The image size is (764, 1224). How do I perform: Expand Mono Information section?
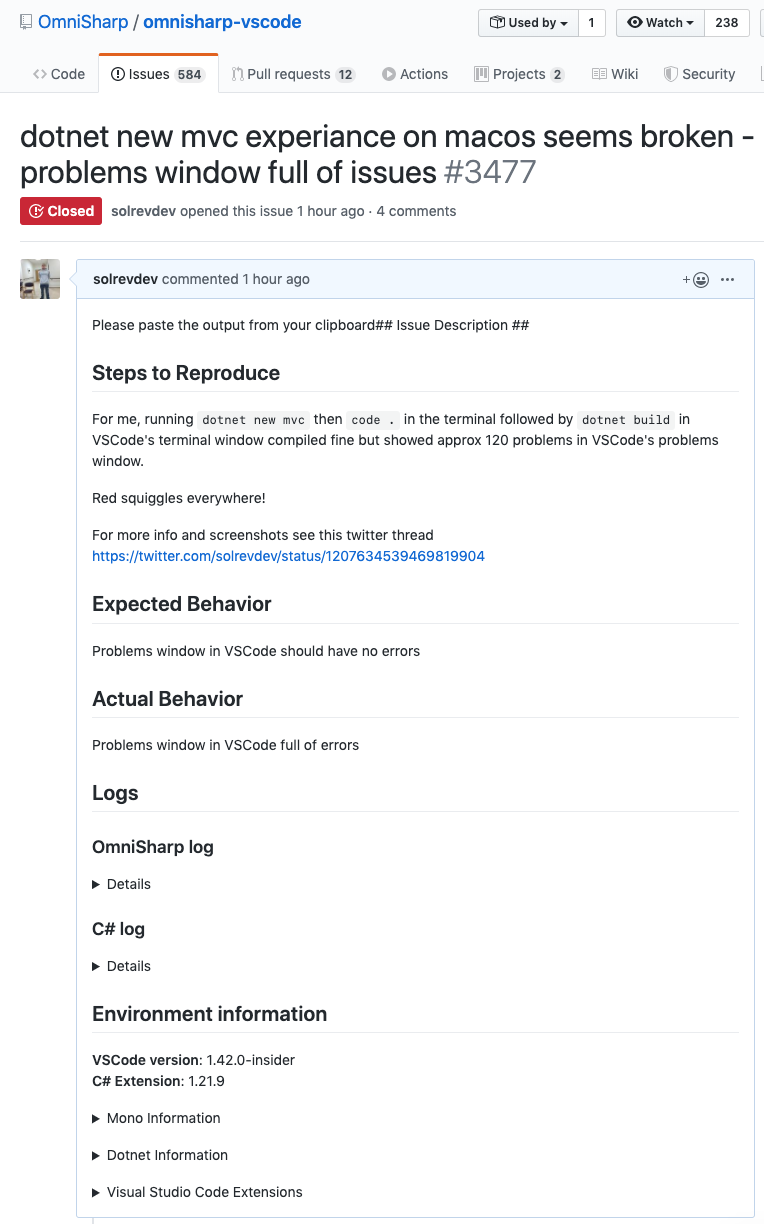[x=157, y=1118]
